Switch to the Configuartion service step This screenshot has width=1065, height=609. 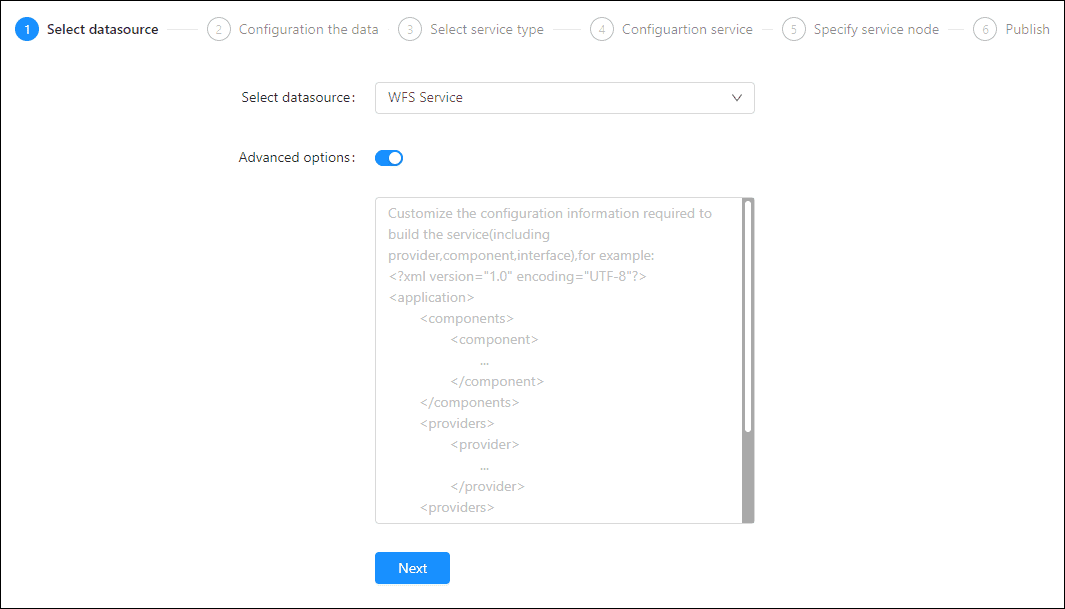point(687,29)
